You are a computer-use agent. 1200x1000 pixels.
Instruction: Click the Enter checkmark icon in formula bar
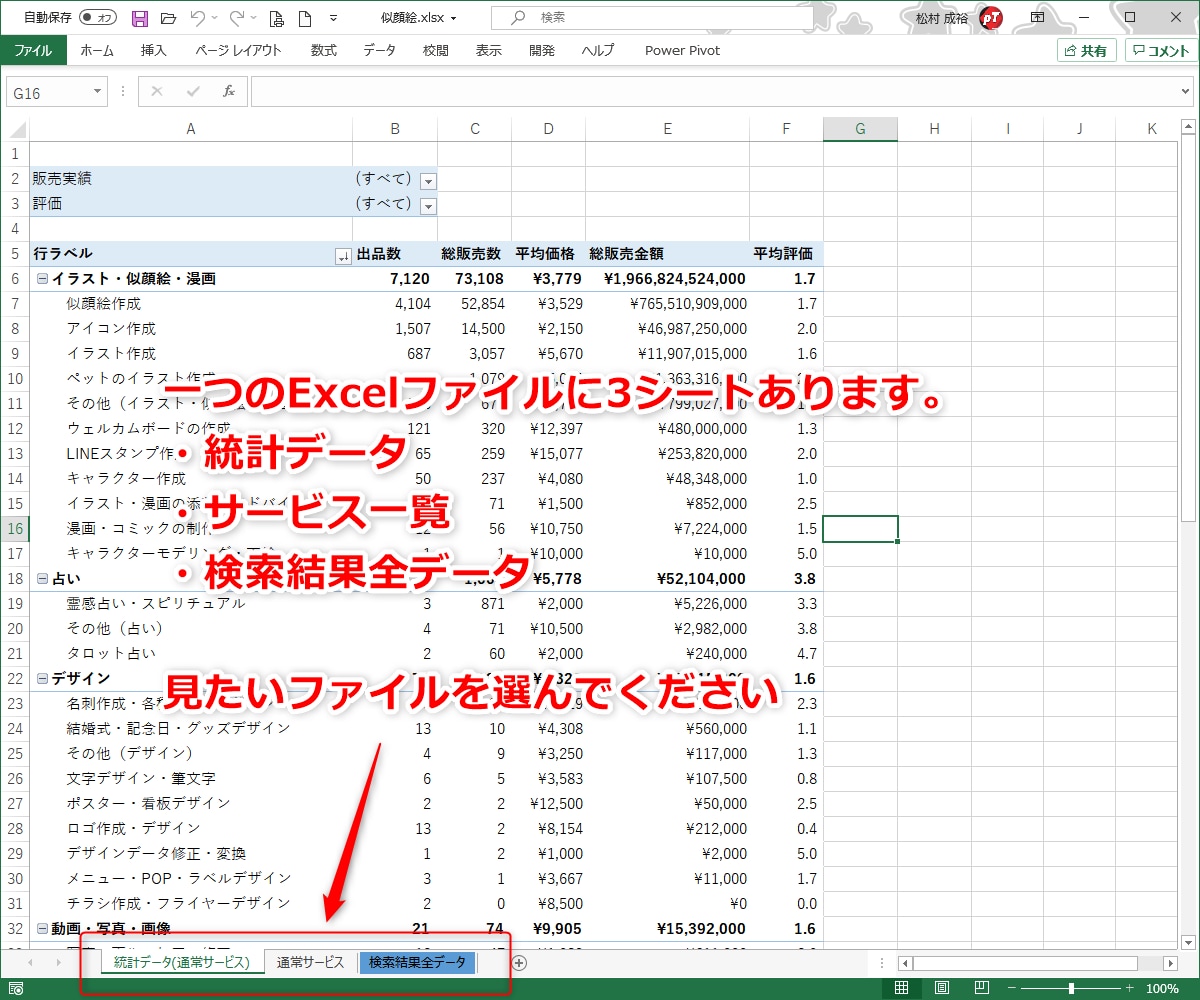click(193, 92)
